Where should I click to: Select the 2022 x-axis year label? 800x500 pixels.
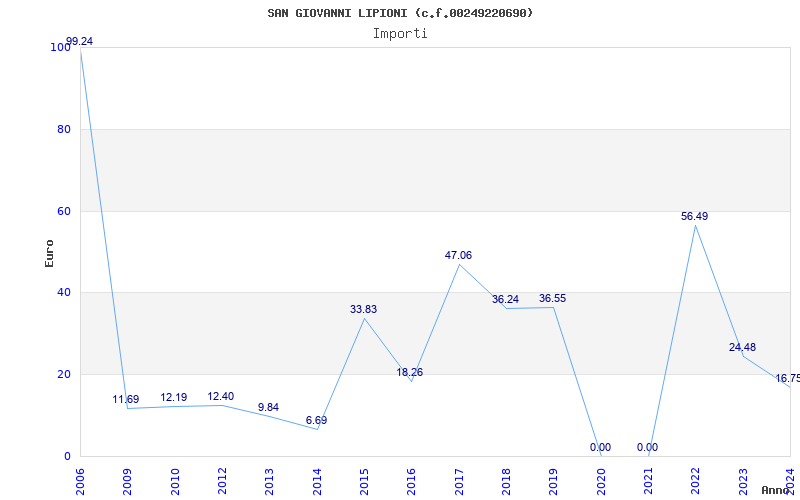tap(696, 482)
